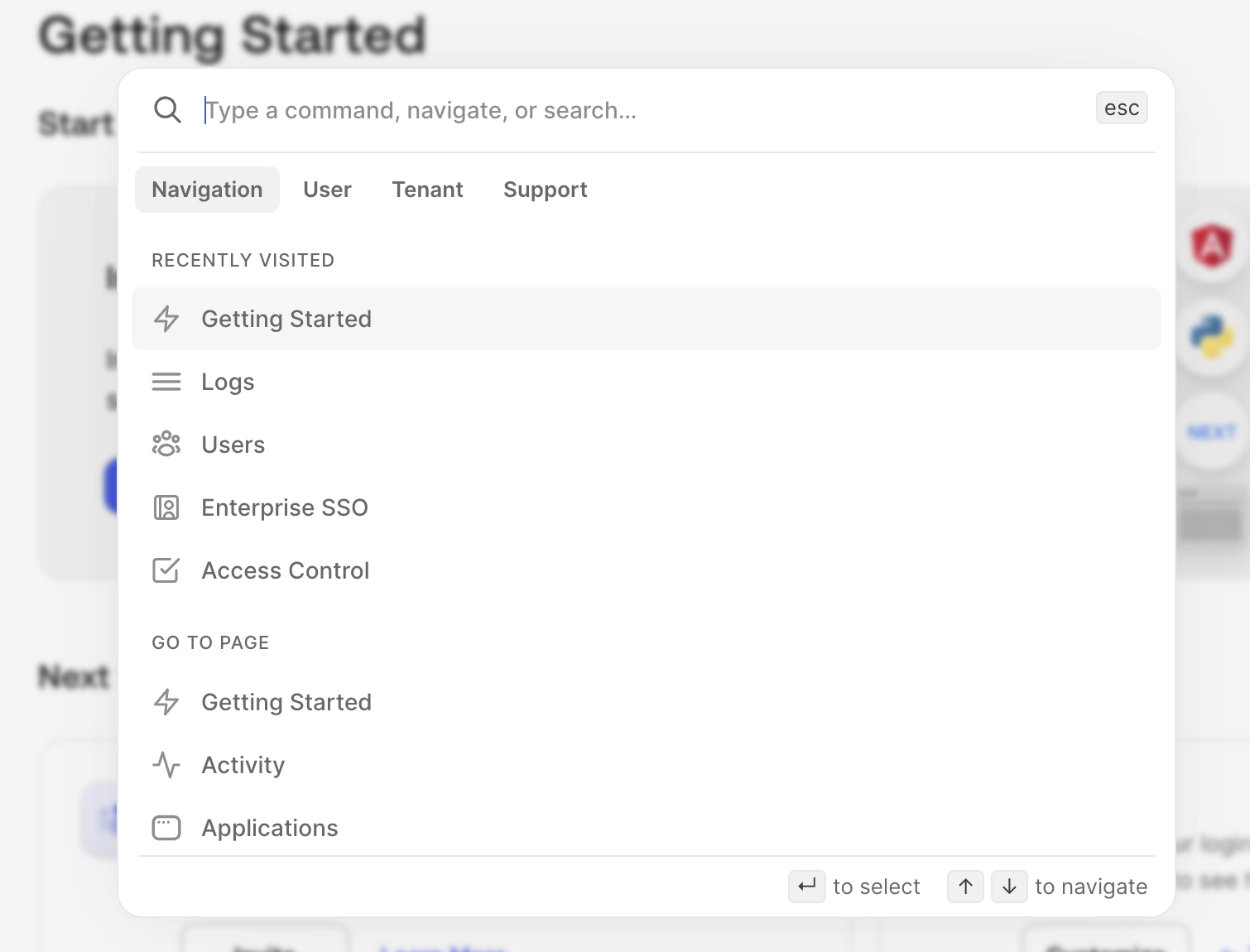The width and height of the screenshot is (1250, 952).
Task: Navigate to Enterprise SSO
Action: click(x=647, y=507)
